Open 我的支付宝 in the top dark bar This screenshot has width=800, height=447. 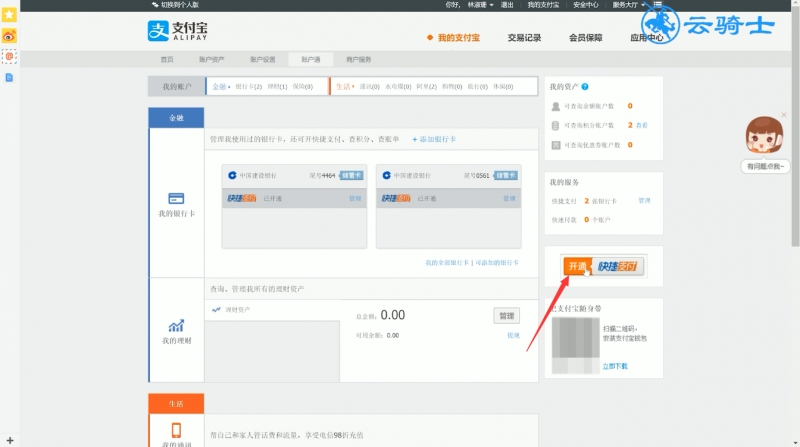[x=543, y=5]
